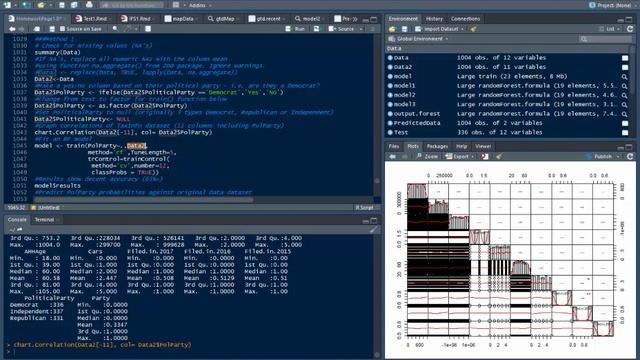Open the Help tab
The width and height of the screenshot is (640, 360).
tap(462, 146)
